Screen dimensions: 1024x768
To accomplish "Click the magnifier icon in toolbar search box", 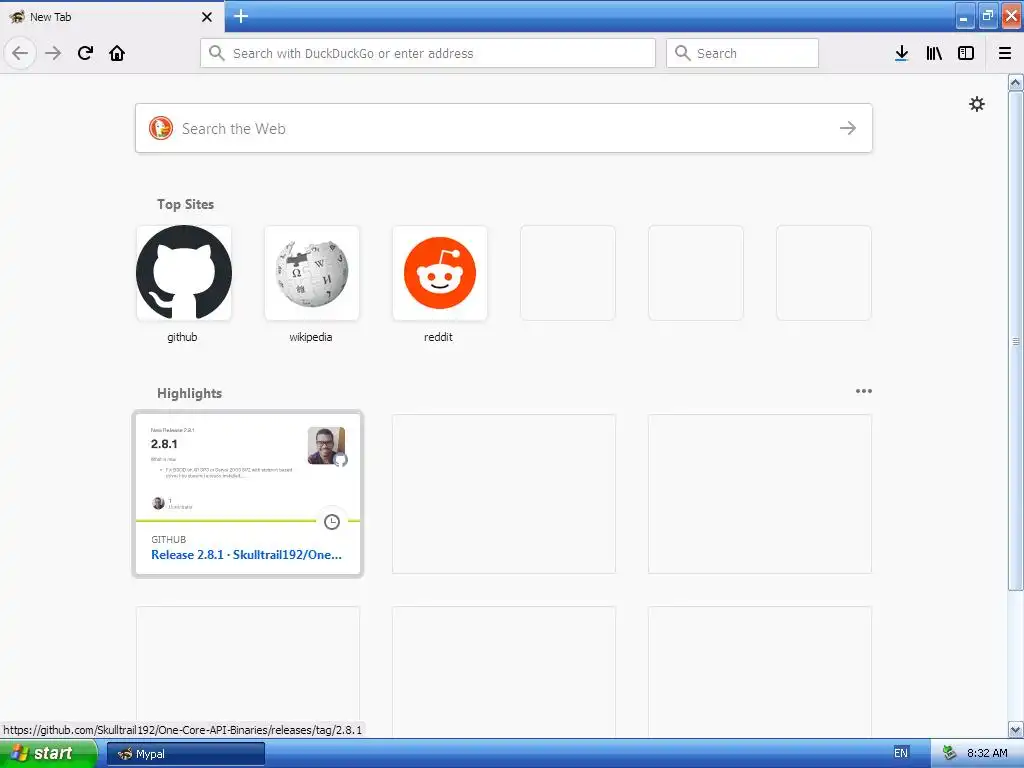I will click(x=682, y=53).
